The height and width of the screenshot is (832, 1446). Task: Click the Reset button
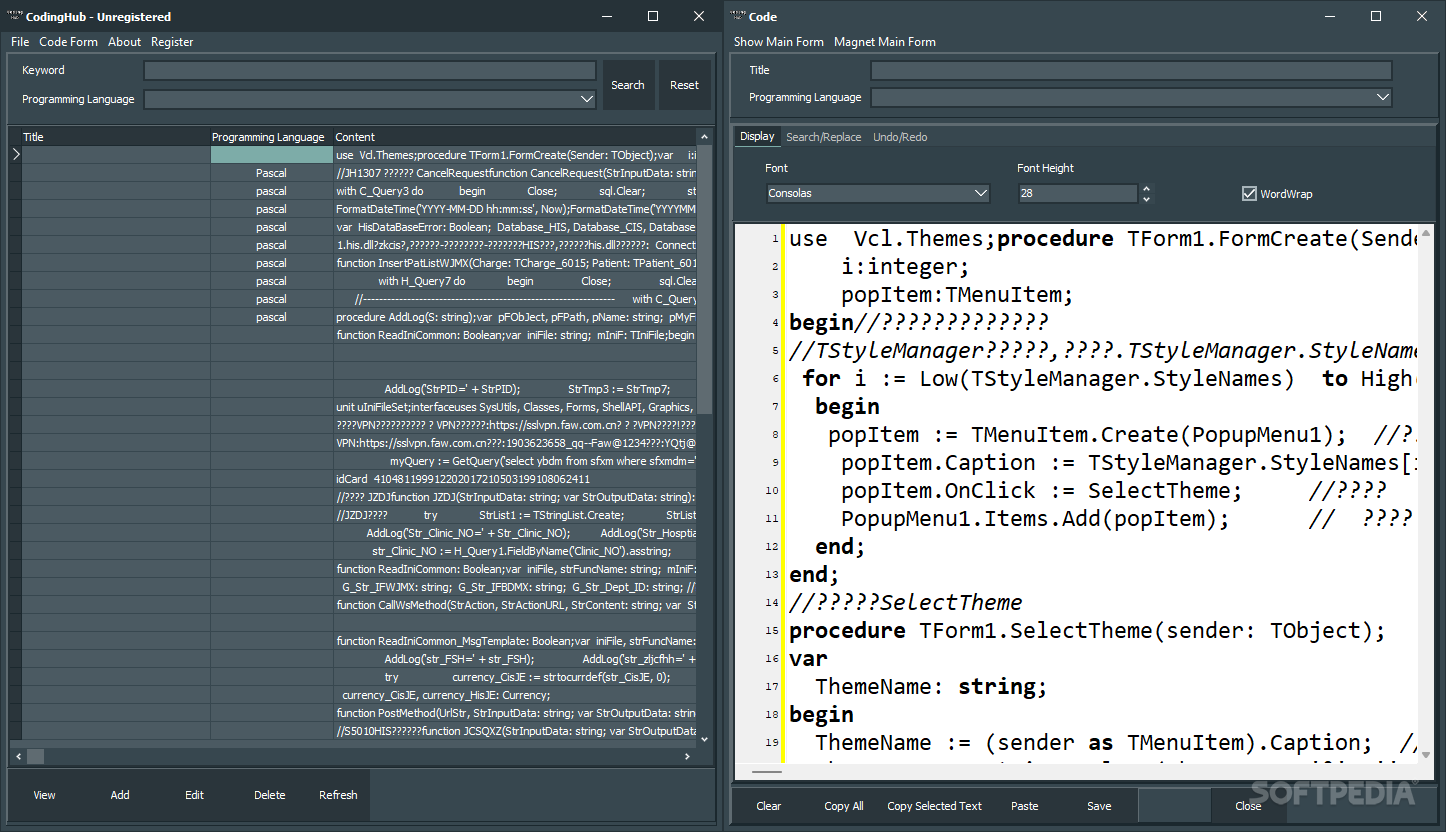(x=685, y=85)
